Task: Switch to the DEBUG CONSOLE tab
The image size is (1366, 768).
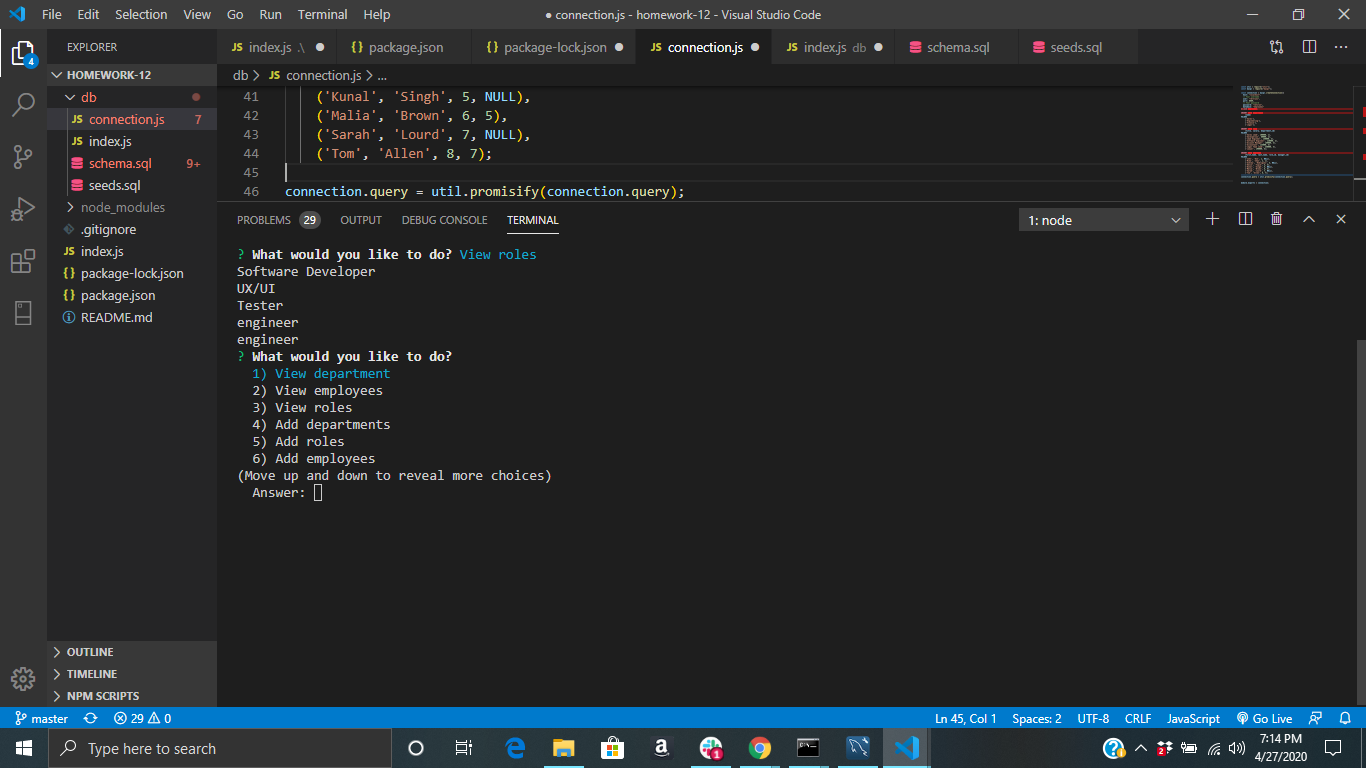Action: tap(444, 220)
